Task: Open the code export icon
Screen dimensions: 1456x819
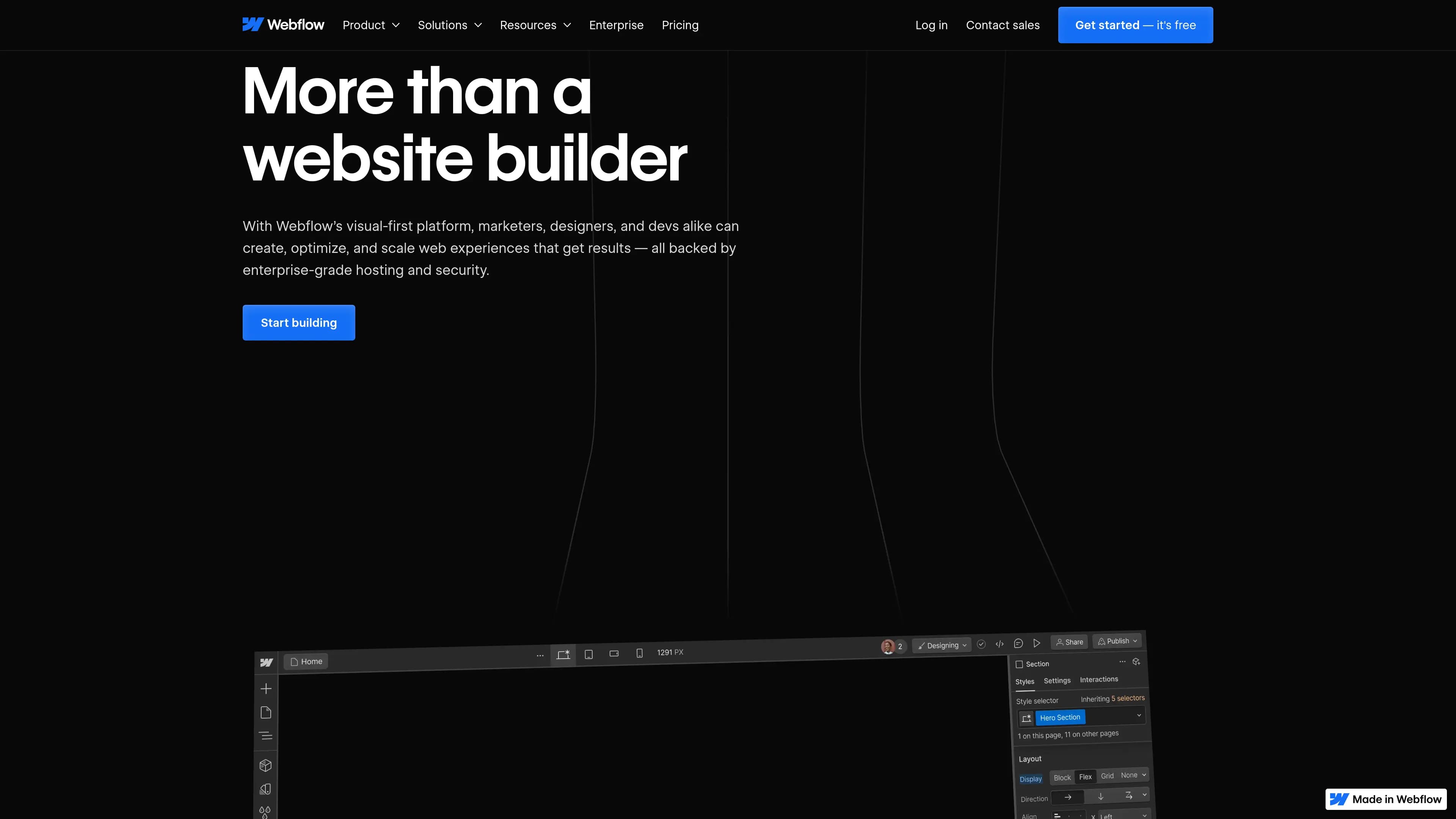Action: tap(999, 644)
